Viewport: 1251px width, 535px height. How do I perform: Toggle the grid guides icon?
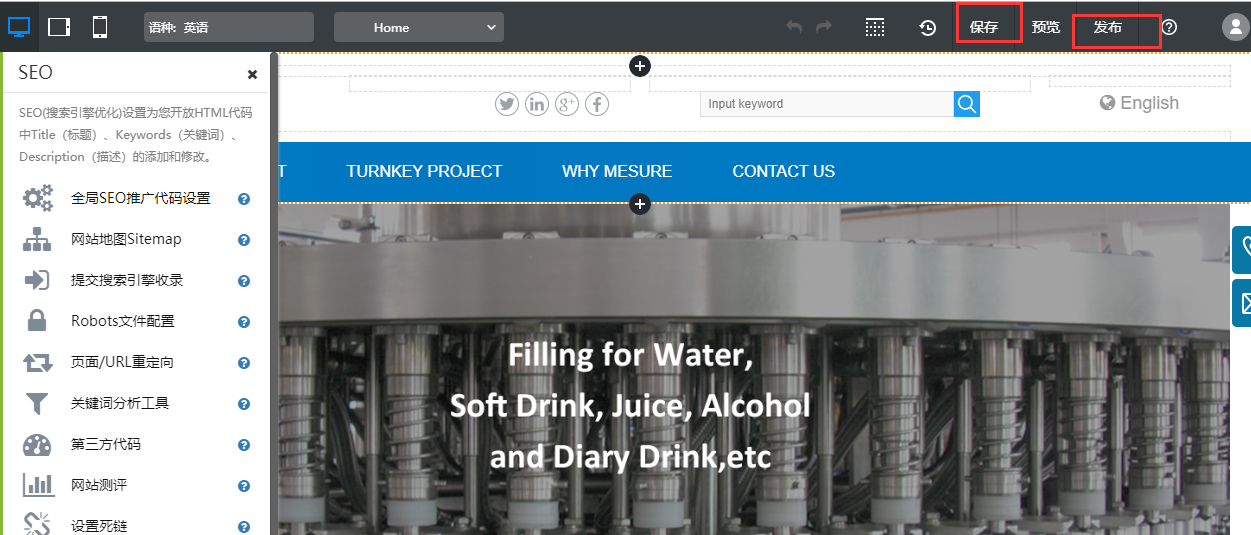tap(875, 27)
